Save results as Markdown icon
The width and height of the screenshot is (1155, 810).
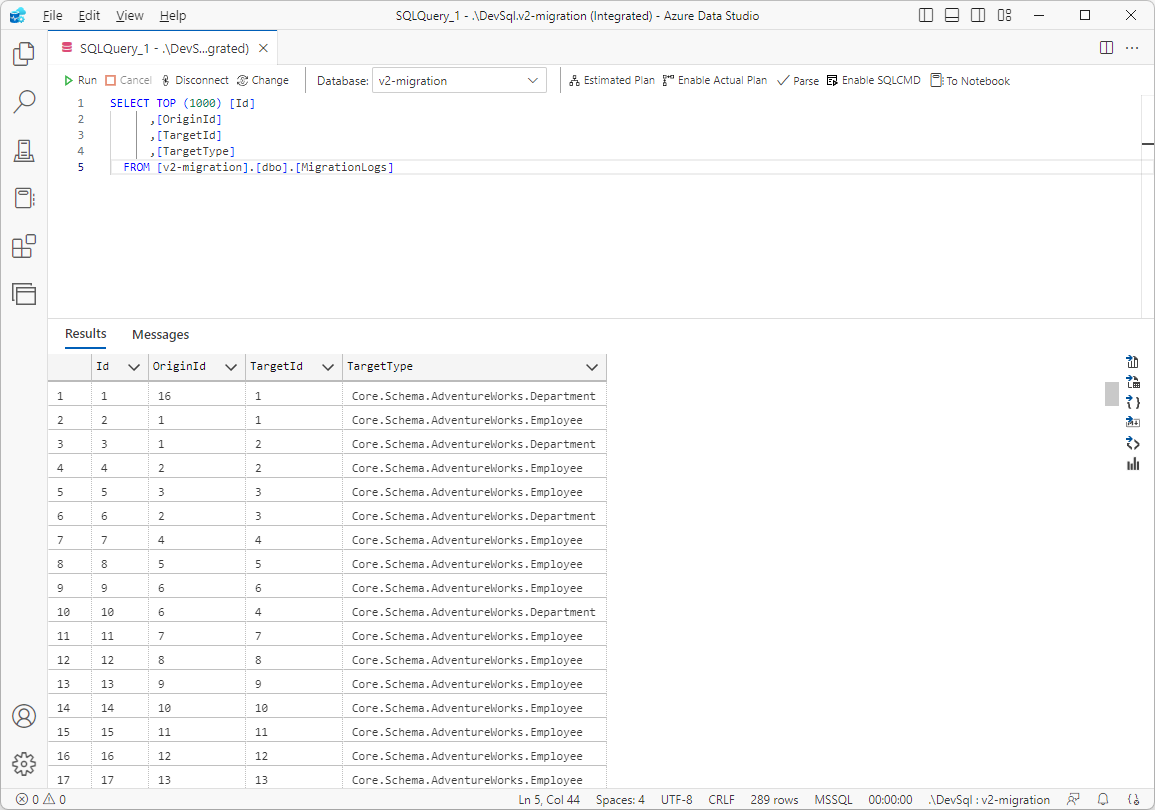coord(1133,423)
